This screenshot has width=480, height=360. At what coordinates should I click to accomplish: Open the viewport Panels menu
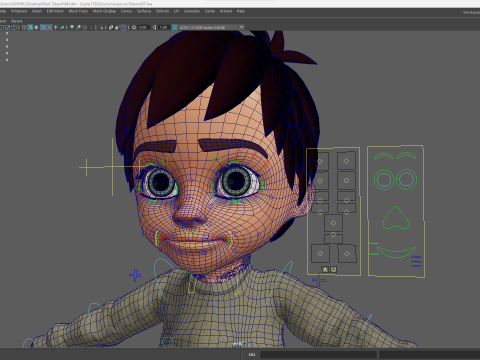(17, 21)
